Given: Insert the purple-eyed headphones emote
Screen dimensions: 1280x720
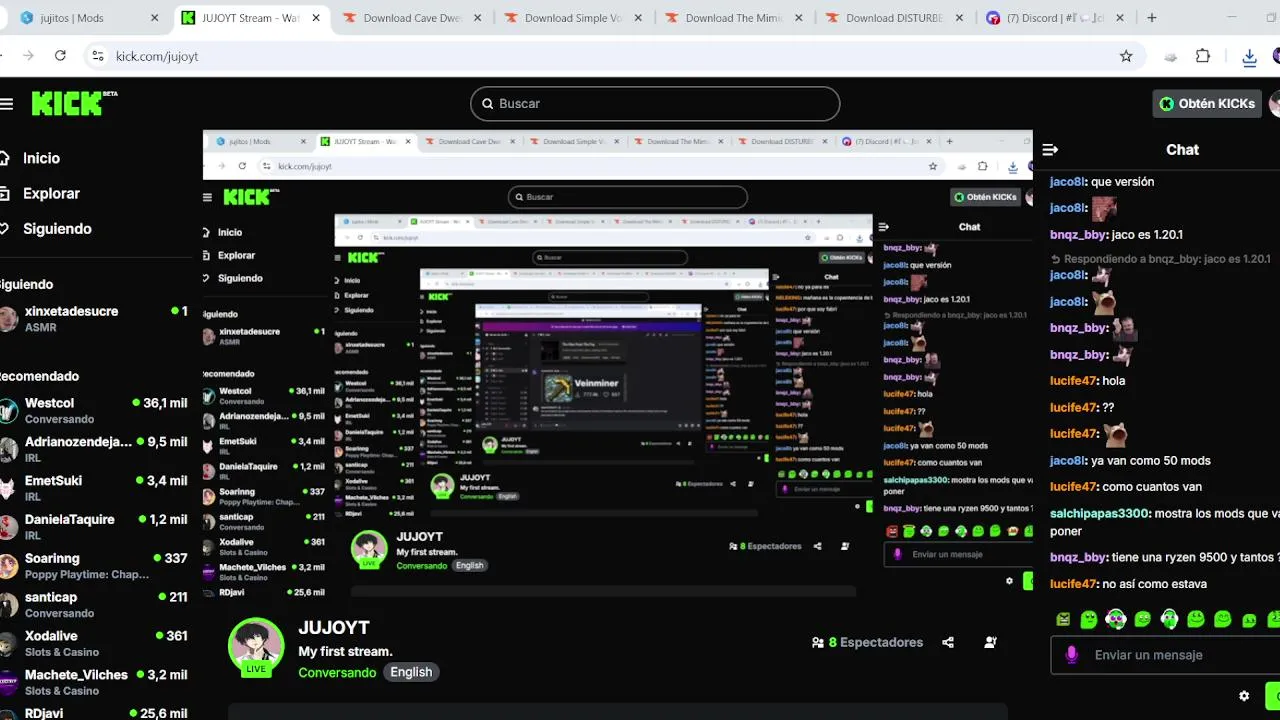Looking at the screenshot, I should point(1116,620).
